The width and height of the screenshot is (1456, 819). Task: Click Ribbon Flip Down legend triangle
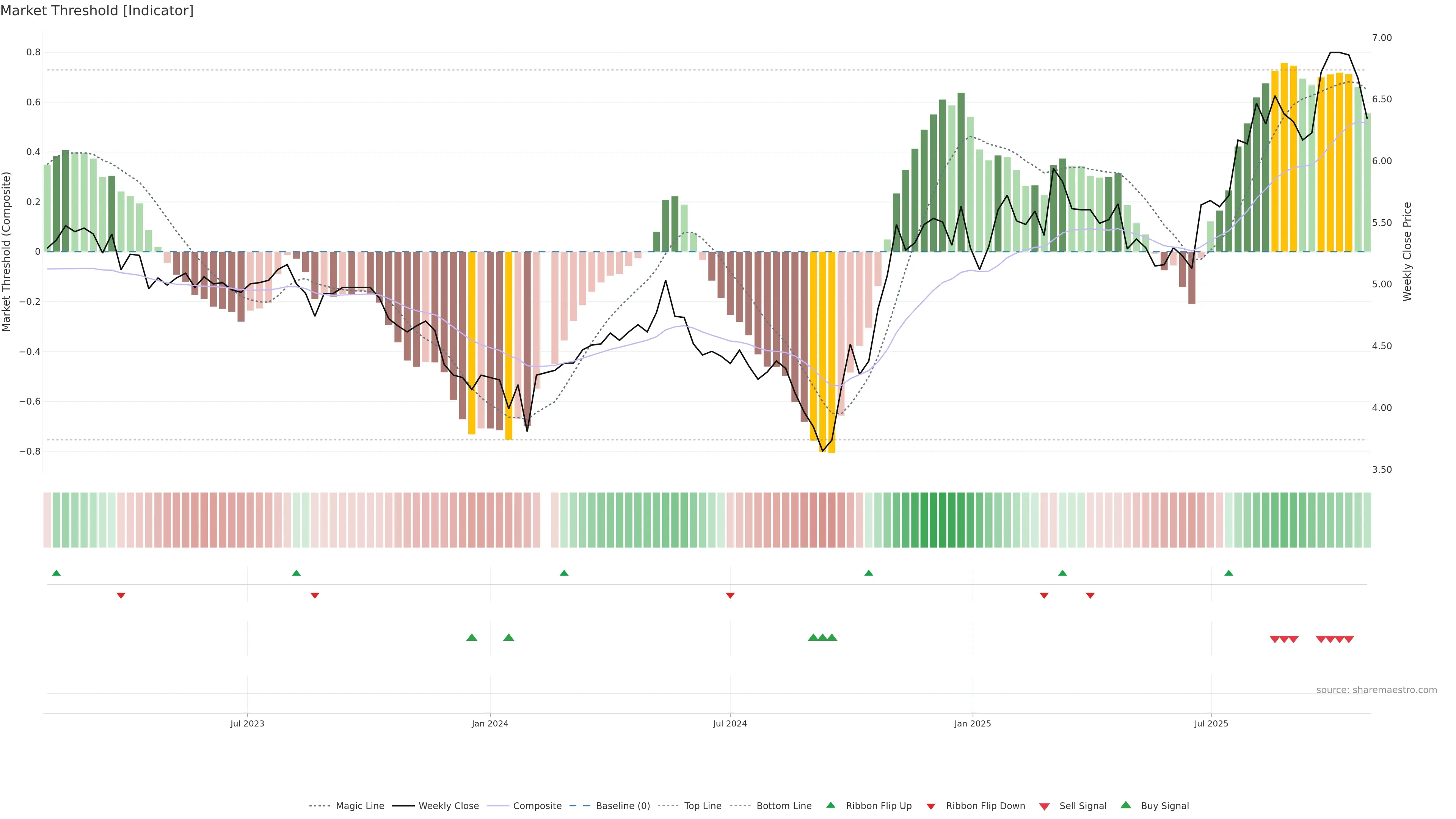tap(931, 806)
